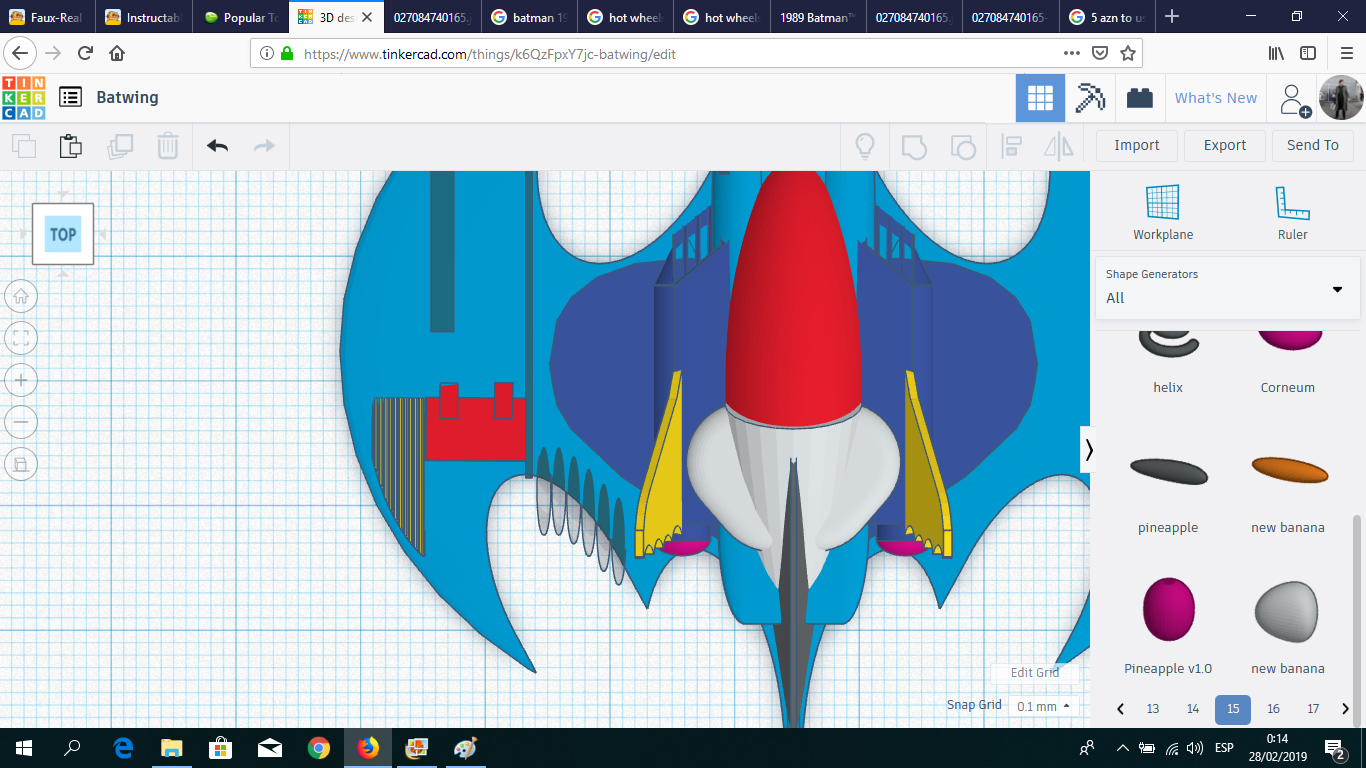
Task: Click the Import button
Action: pos(1137,146)
